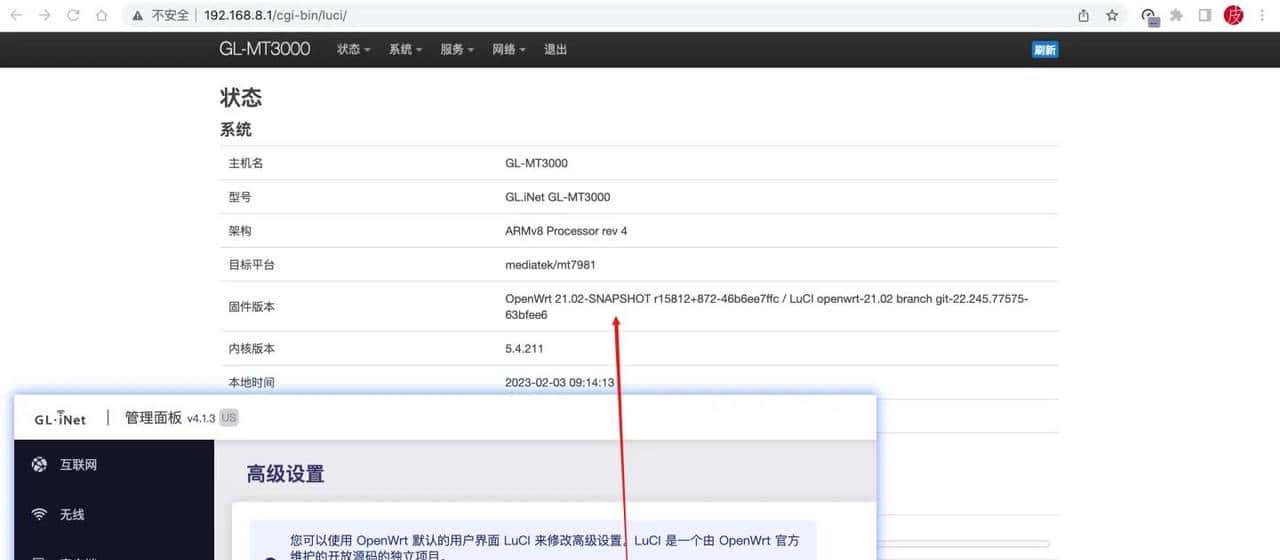Open the Chrome three-dot menu
Screen dimensions: 1280x560
[x=1262, y=16]
